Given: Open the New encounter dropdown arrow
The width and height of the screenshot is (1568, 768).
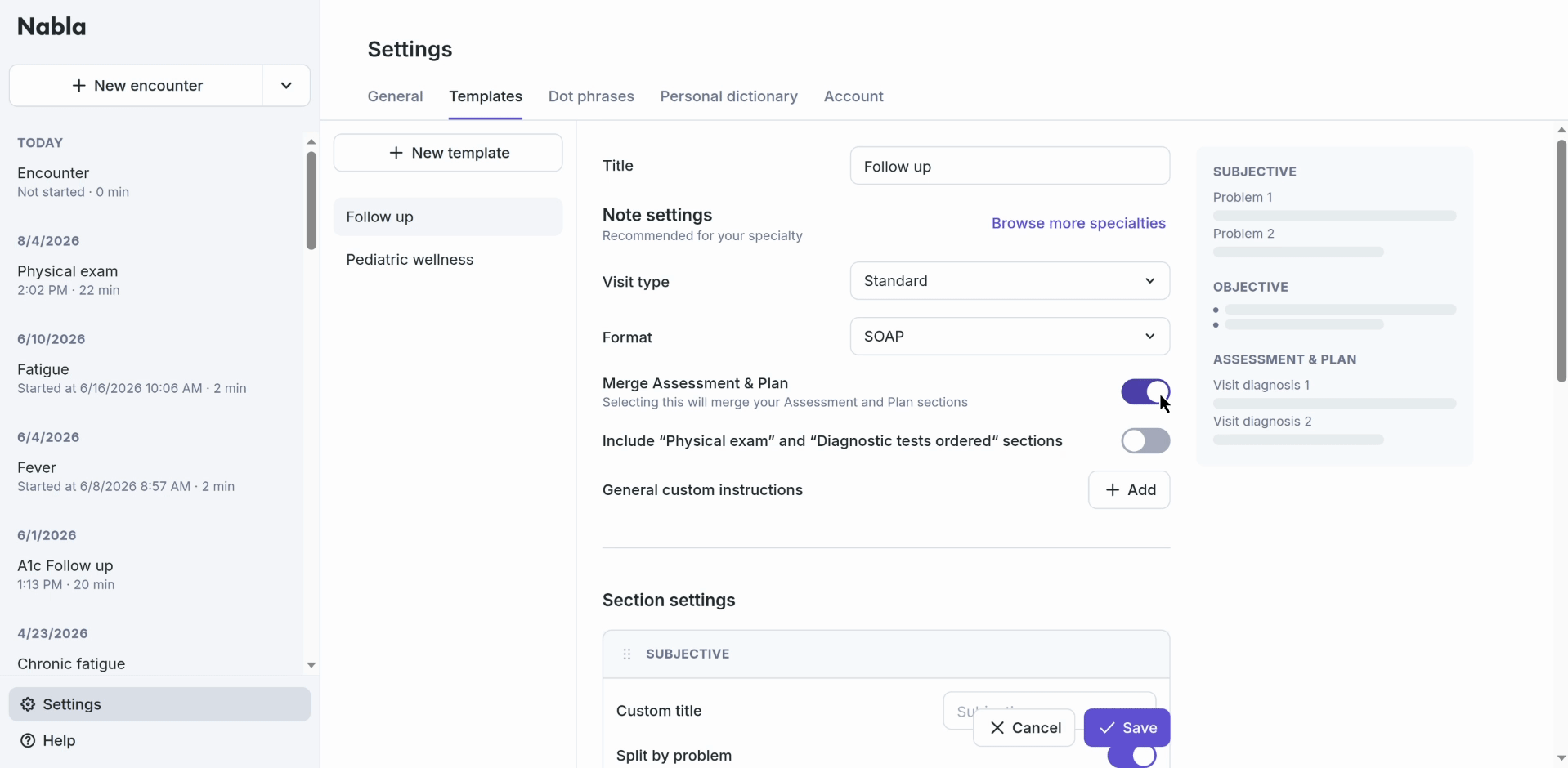Looking at the screenshot, I should coord(286,86).
